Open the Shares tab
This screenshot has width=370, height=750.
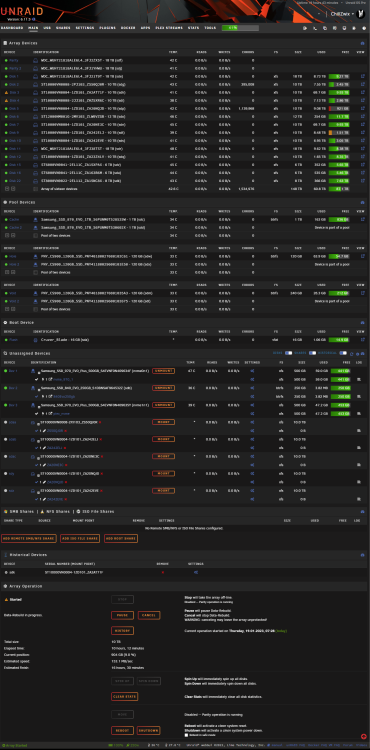pos(63,28)
